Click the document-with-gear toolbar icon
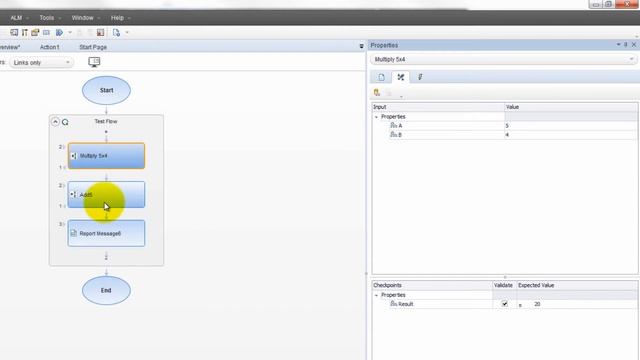Screen dimensions: 640x360 pyautogui.click(x=116, y=32)
